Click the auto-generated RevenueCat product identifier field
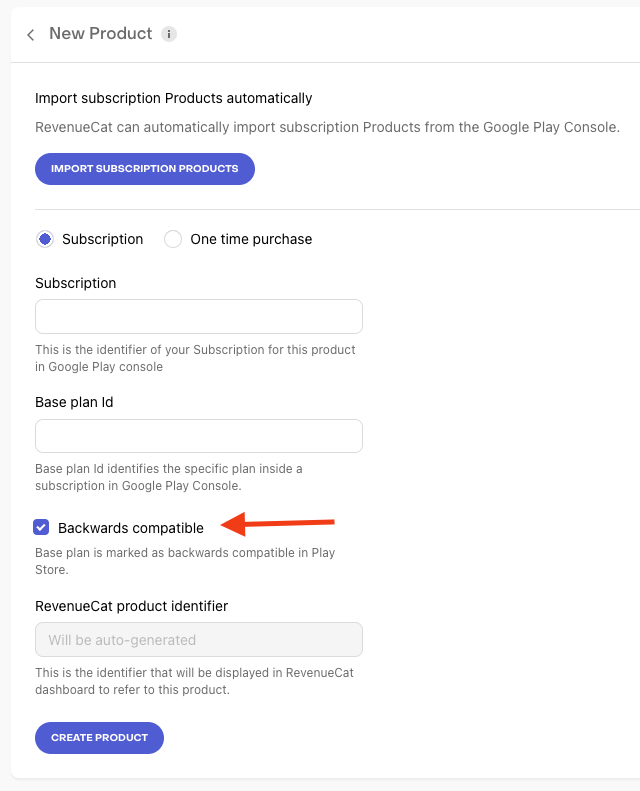The width and height of the screenshot is (640, 791). [x=198, y=640]
